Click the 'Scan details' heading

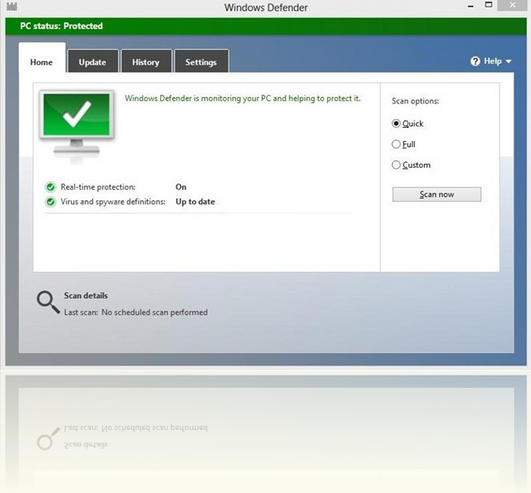86,296
